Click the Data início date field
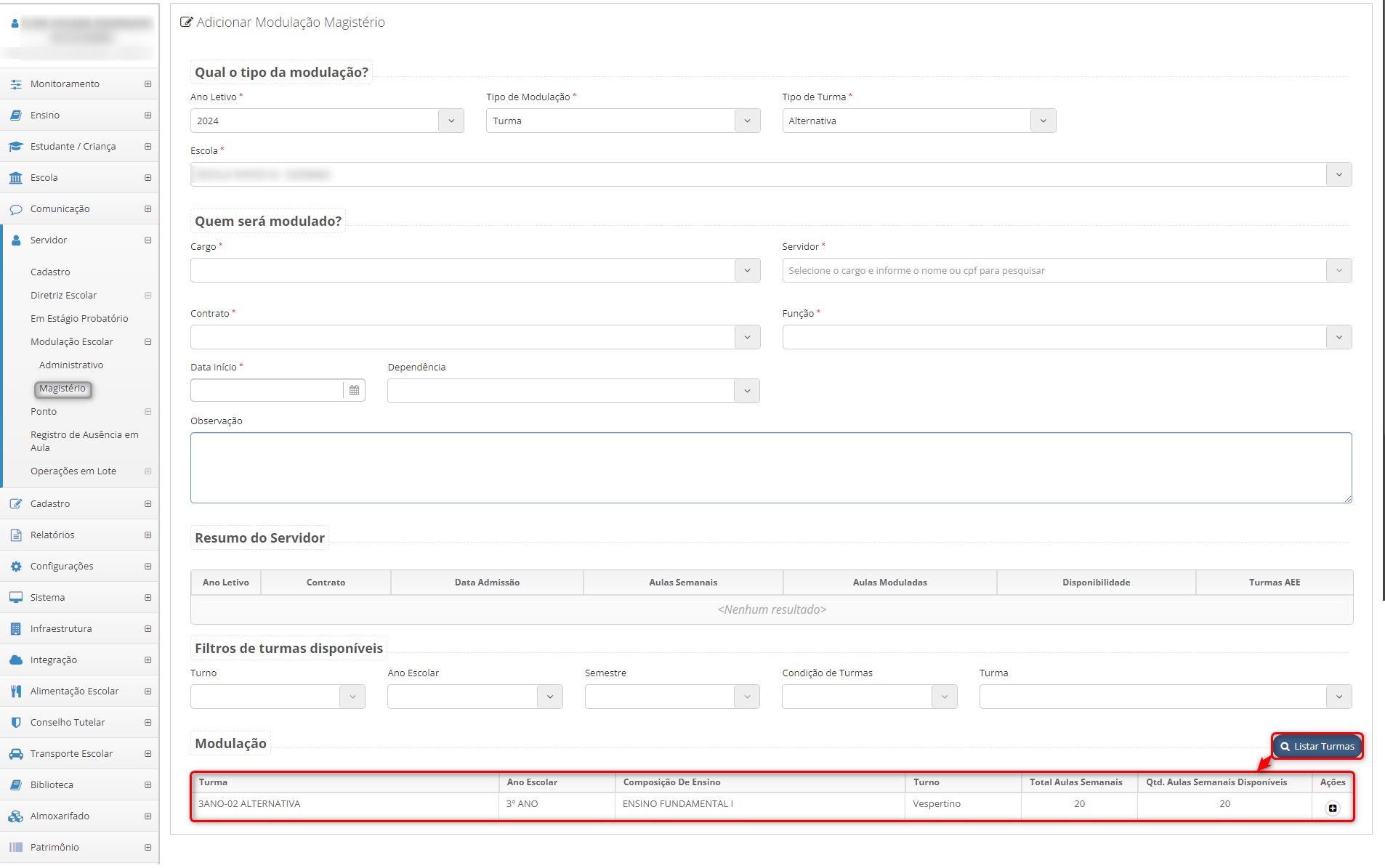 267,391
